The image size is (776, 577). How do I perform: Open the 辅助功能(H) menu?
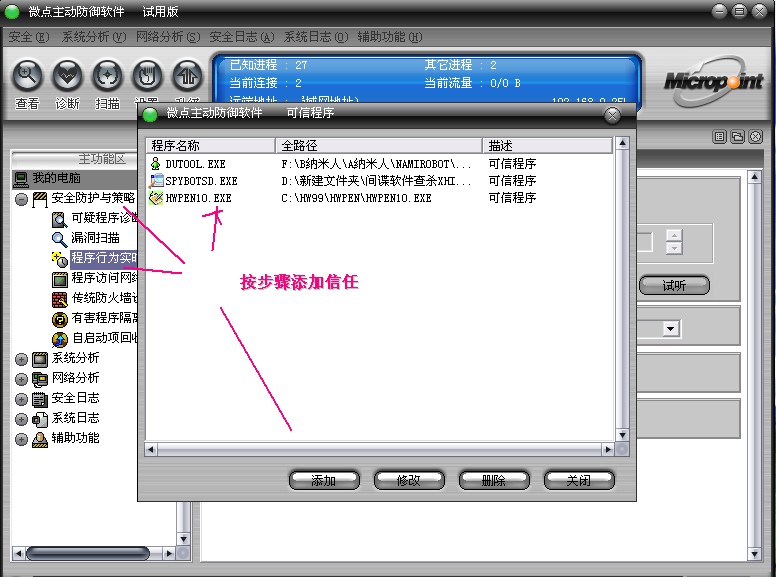tap(390, 37)
